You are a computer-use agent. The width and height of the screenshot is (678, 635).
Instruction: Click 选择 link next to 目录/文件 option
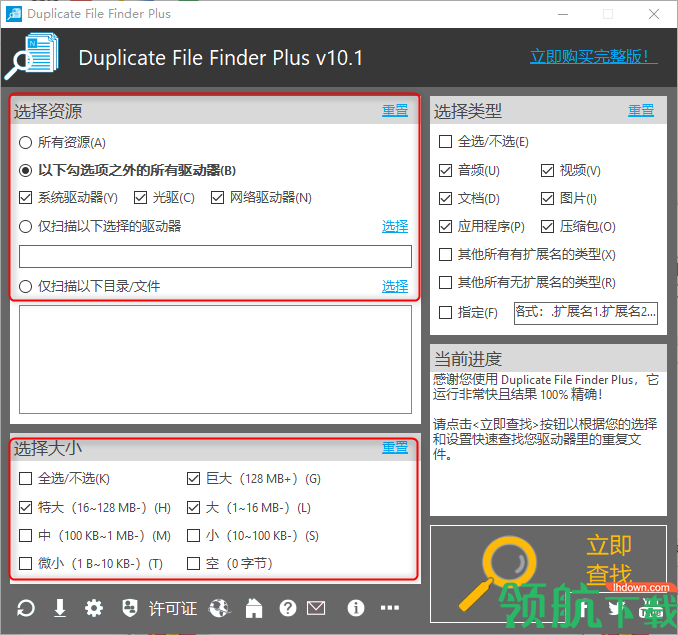tap(395, 286)
